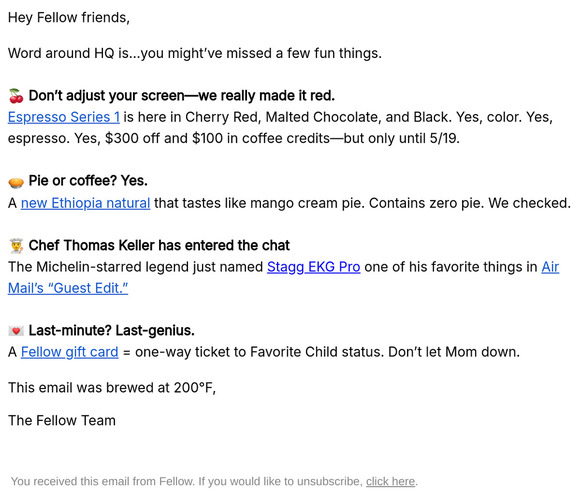The width and height of the screenshot is (580, 491).
Task: Click the 'Word around HQ' intro sentence
Action: [195, 53]
